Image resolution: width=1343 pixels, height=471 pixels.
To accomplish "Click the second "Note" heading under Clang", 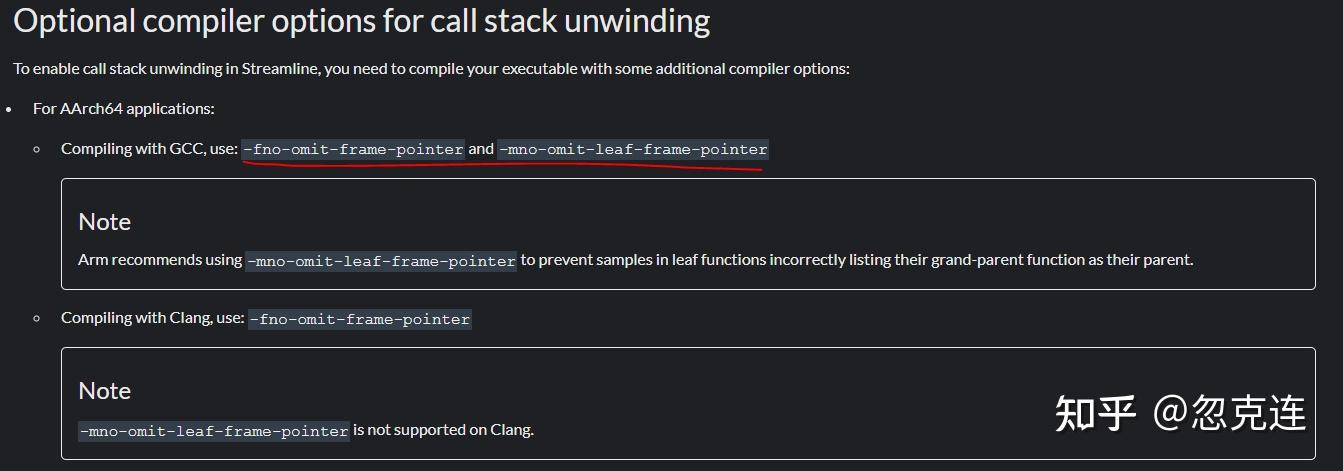I will pos(105,390).
